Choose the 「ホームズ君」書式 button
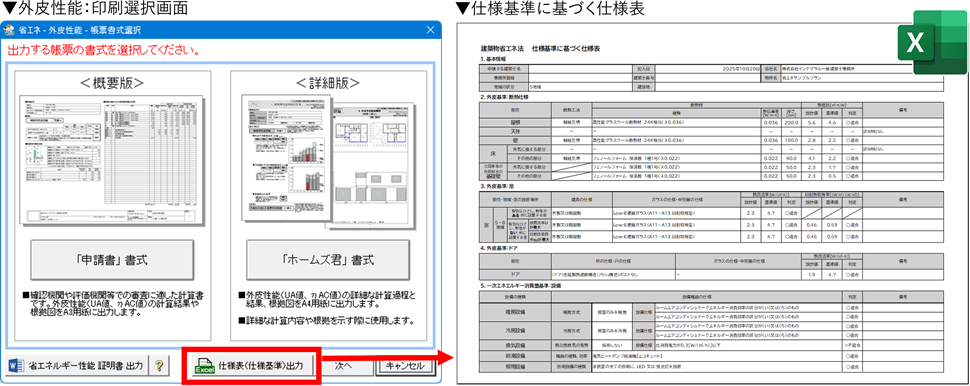The image size is (970, 386). pyautogui.click(x=327, y=260)
